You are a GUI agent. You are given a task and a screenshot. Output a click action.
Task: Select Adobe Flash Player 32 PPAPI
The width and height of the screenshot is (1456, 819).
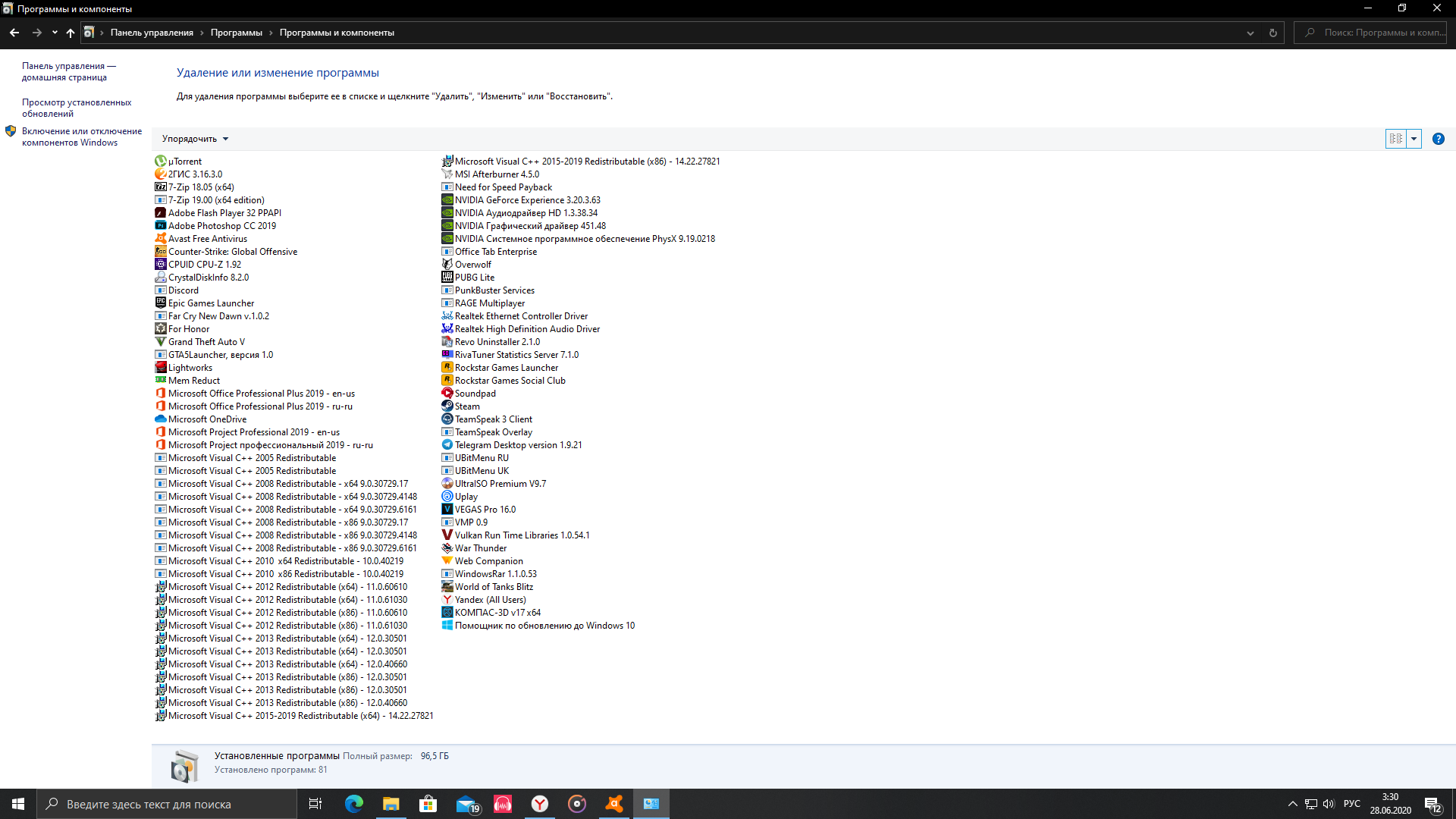[x=224, y=213]
